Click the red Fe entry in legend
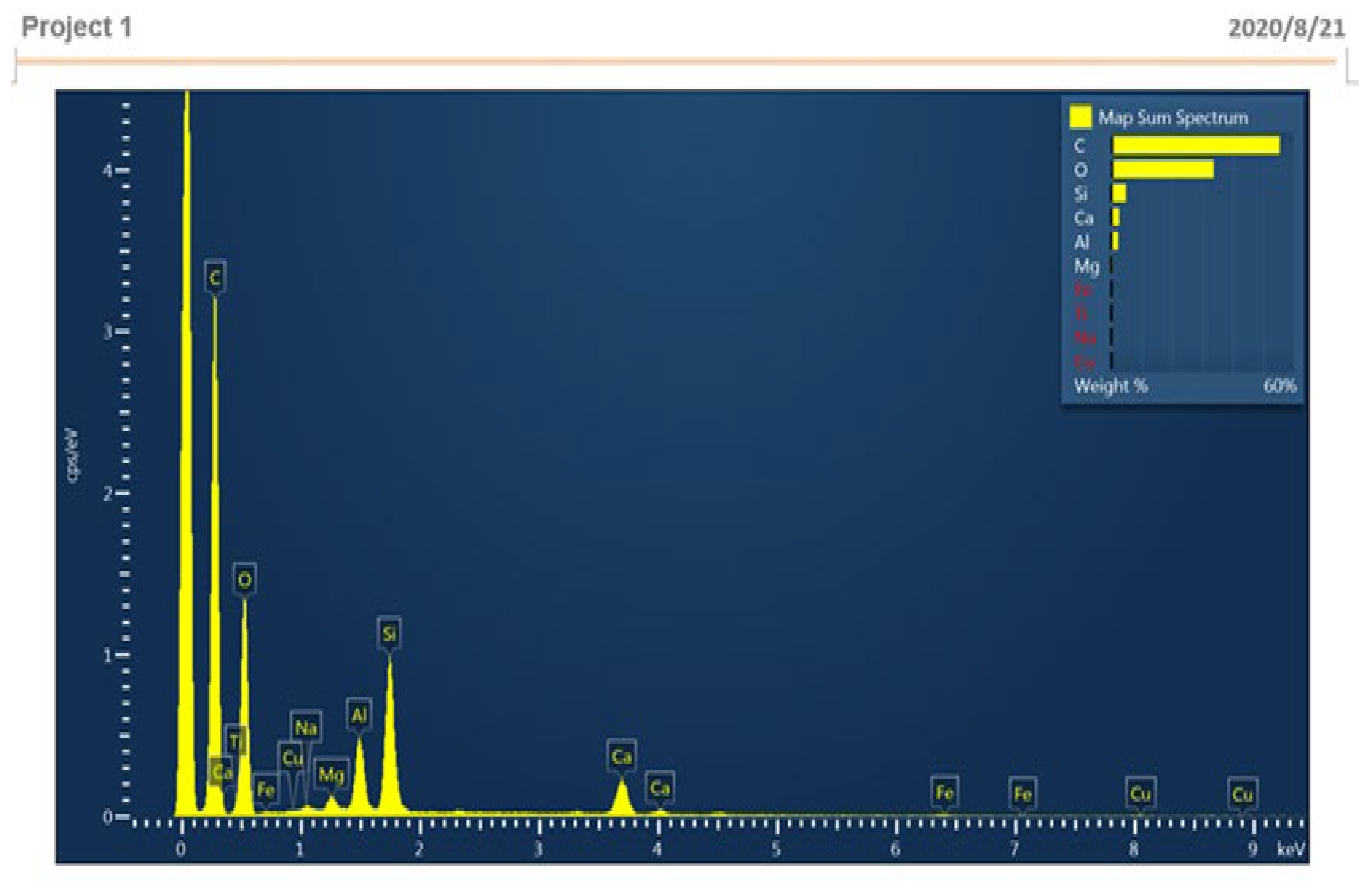The height and width of the screenshot is (882, 1372). 1082,290
